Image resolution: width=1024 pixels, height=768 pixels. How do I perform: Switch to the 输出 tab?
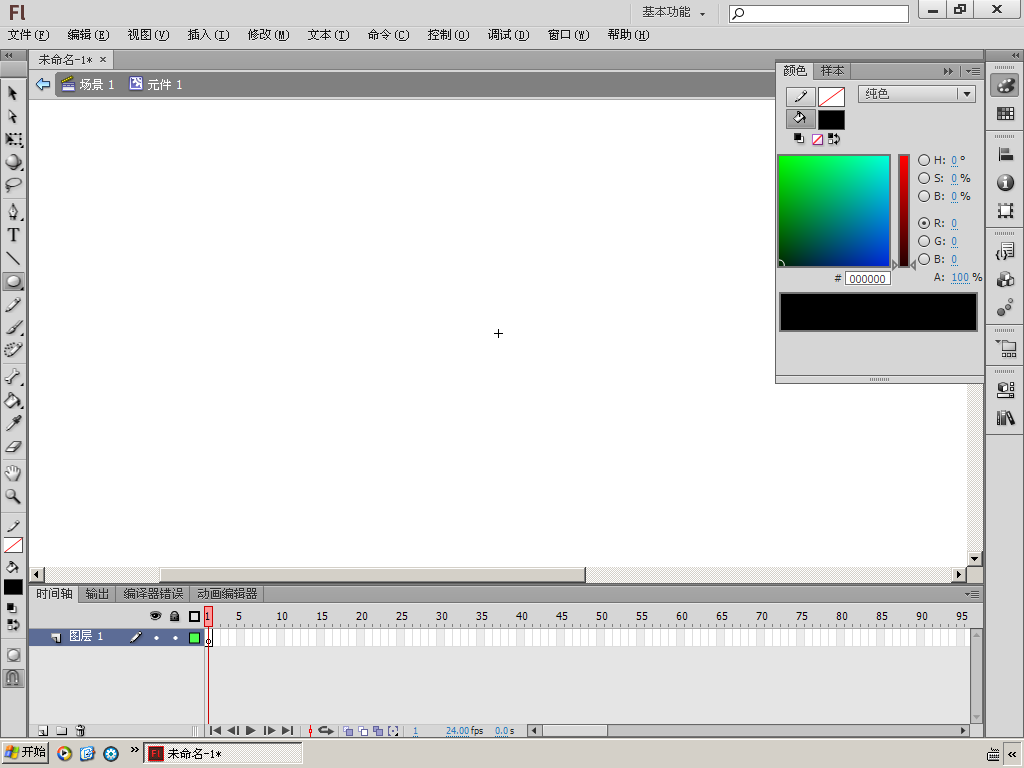pyautogui.click(x=97, y=594)
